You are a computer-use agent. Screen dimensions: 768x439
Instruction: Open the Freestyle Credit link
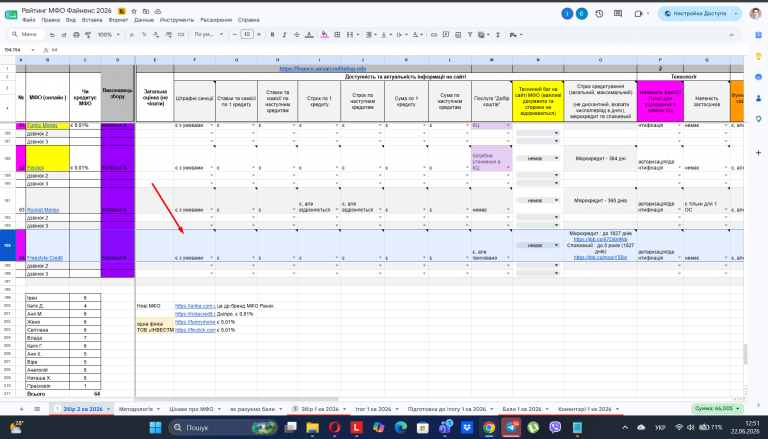[x=45, y=258]
